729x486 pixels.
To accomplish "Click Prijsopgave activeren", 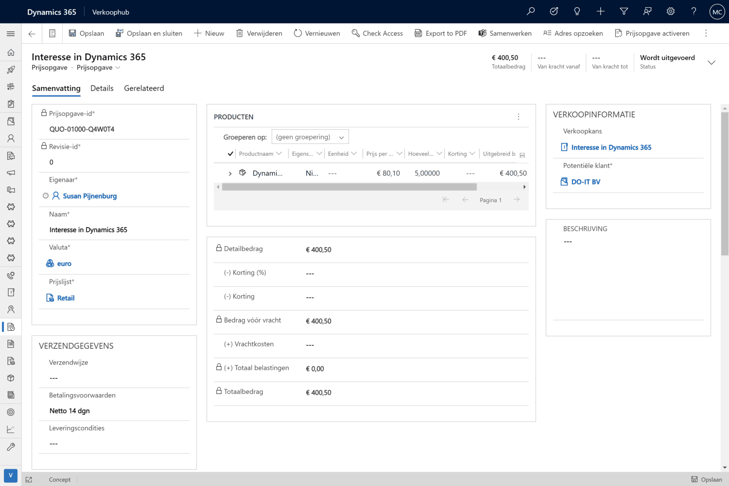I will 652,33.
